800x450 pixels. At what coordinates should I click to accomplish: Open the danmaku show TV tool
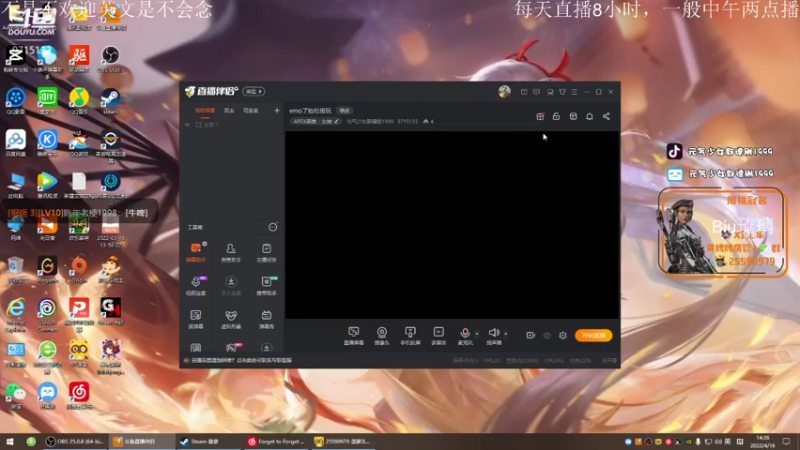[x=266, y=319]
